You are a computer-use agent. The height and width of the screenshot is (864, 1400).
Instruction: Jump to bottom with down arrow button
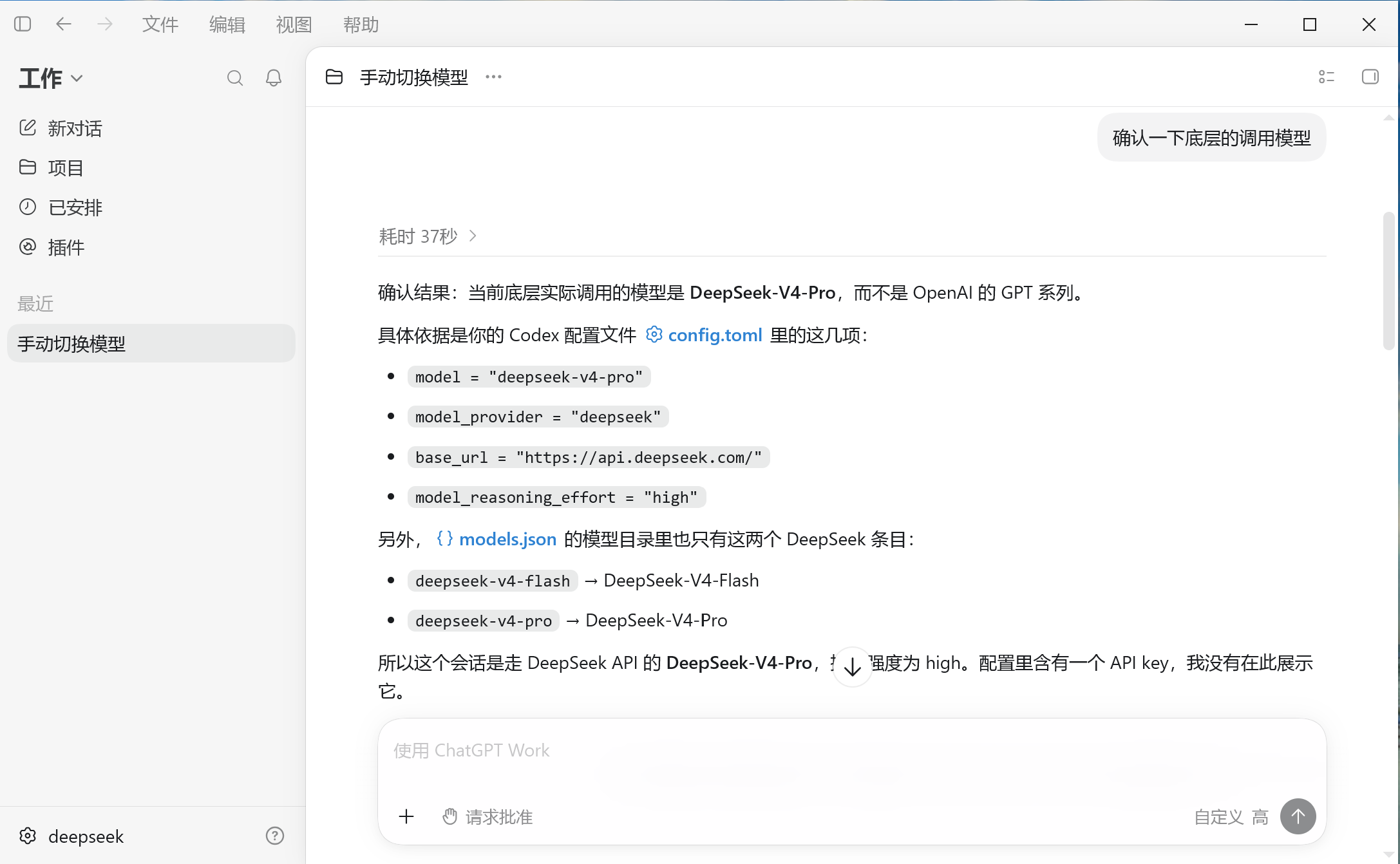pyautogui.click(x=852, y=667)
